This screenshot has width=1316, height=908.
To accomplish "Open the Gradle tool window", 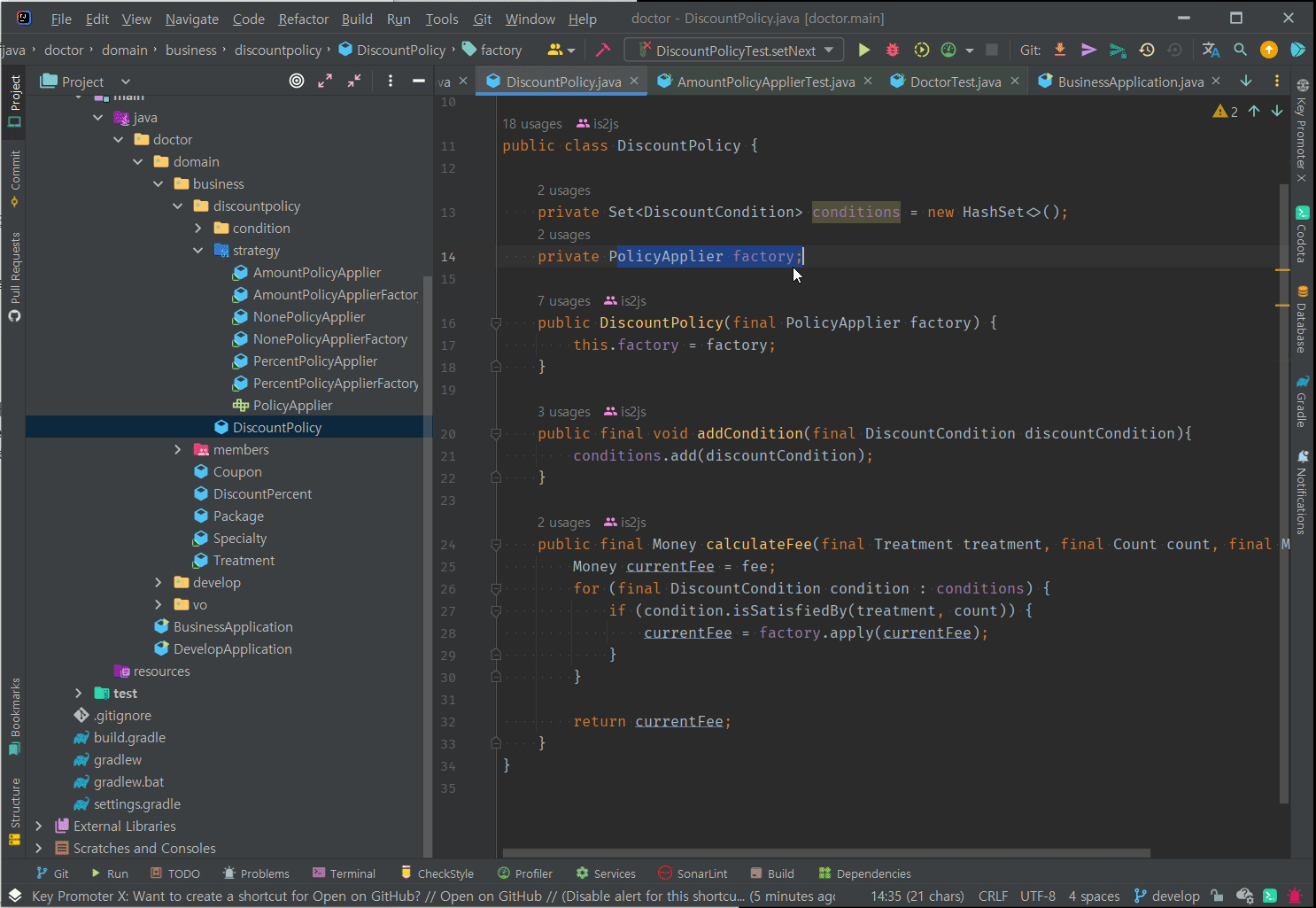I will 1302,401.
